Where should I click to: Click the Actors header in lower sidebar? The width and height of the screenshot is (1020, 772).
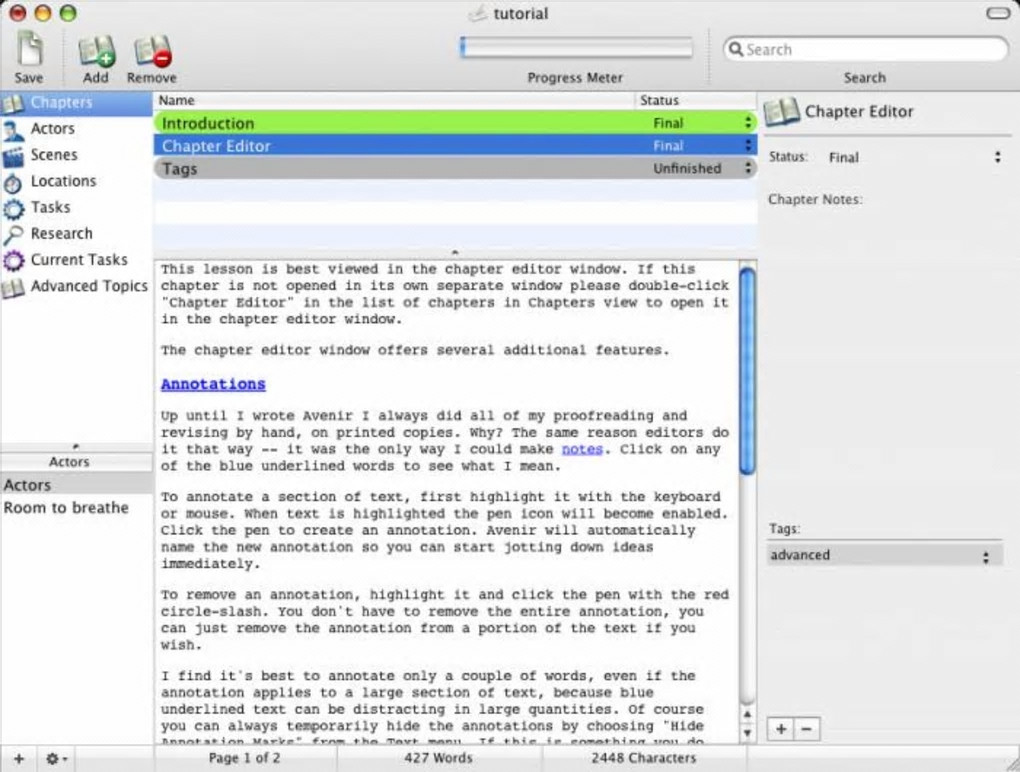click(76, 462)
